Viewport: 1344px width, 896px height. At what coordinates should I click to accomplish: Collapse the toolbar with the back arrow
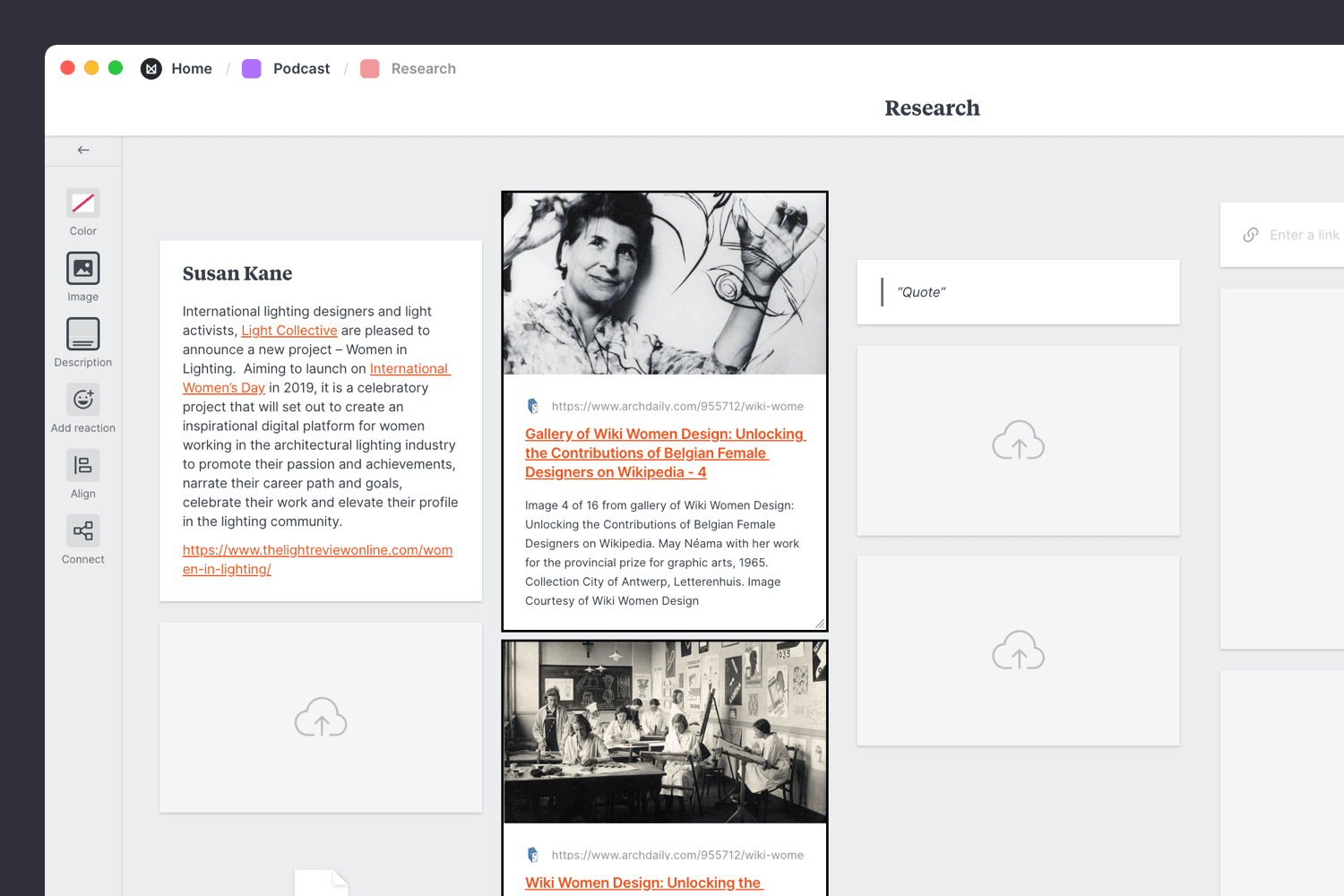point(82,150)
